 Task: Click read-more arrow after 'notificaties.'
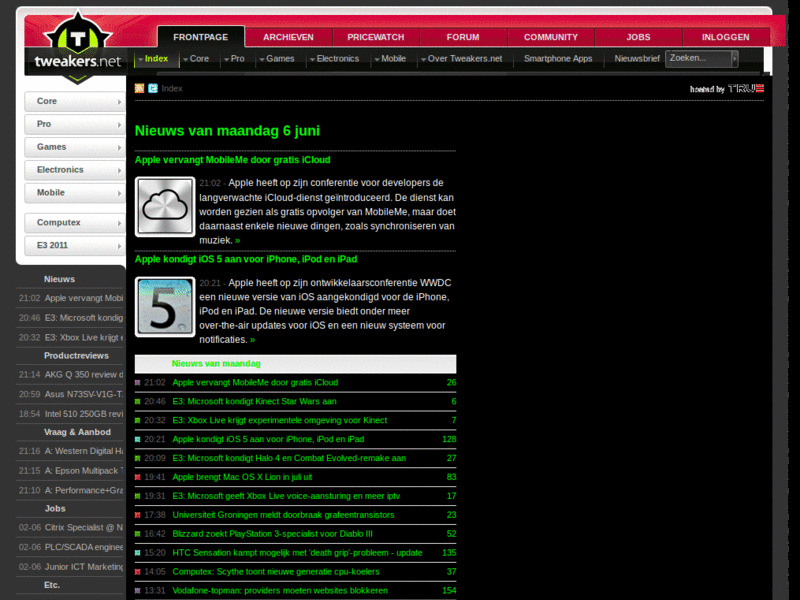253,340
